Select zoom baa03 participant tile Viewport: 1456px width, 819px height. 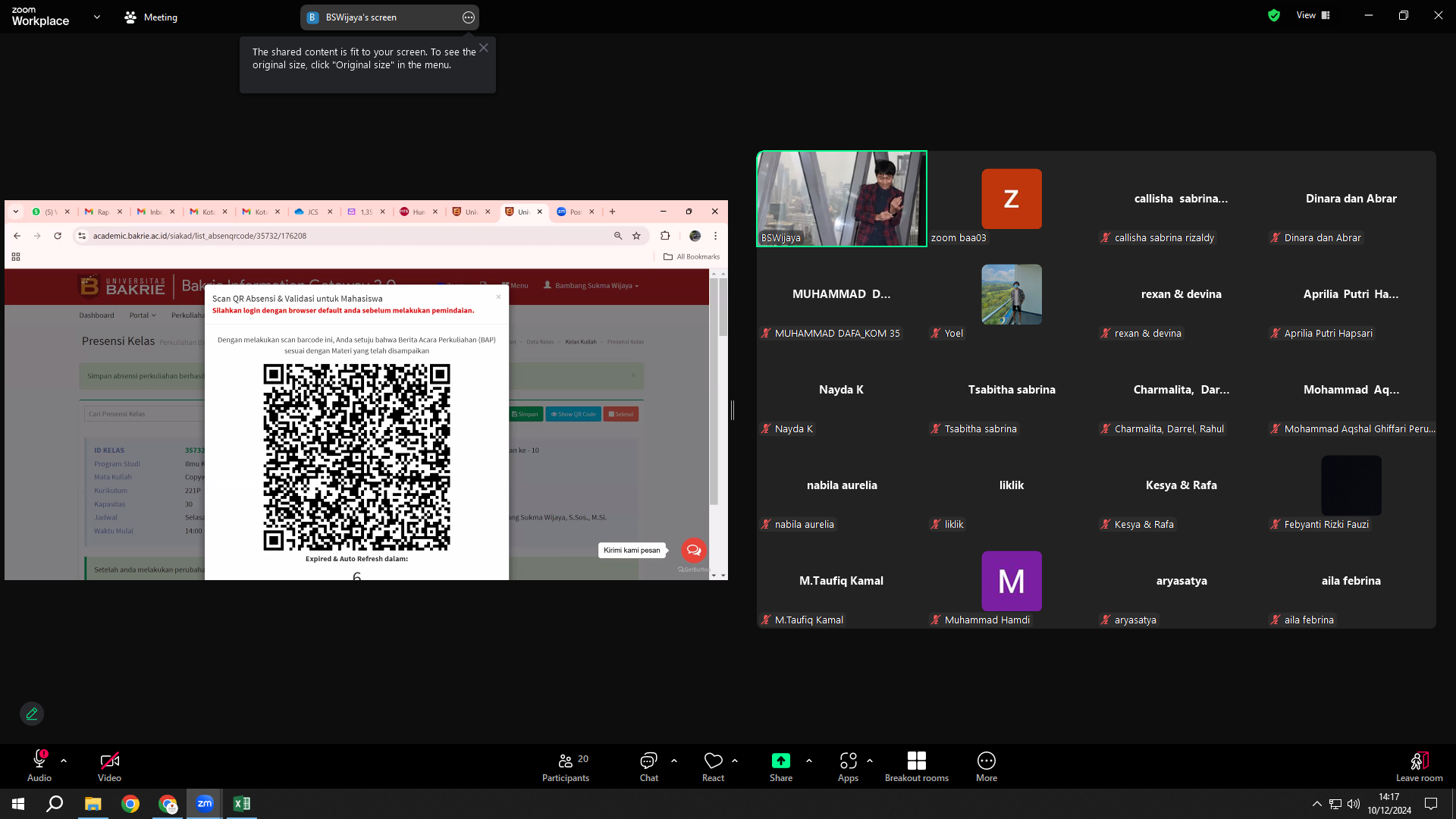click(1012, 199)
